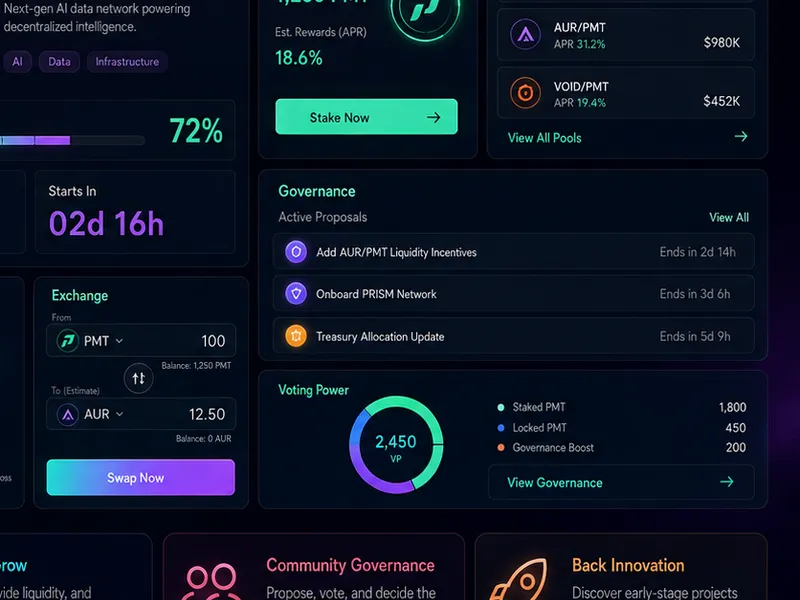Click the Balance: 1,250 PMT text
Viewport: 800px width, 600px height.
click(x=196, y=365)
